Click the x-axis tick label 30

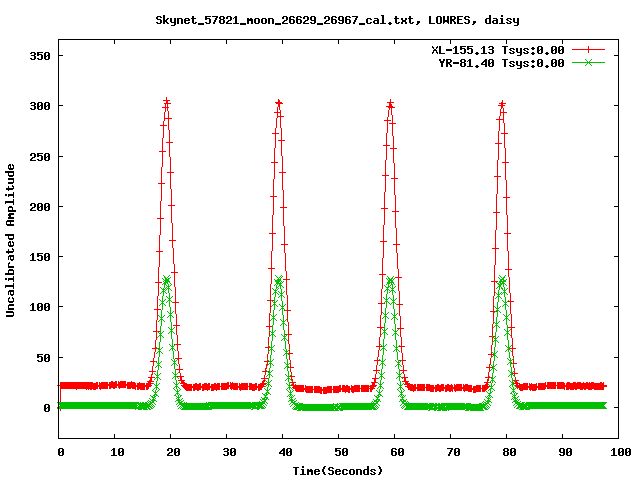coord(229,452)
